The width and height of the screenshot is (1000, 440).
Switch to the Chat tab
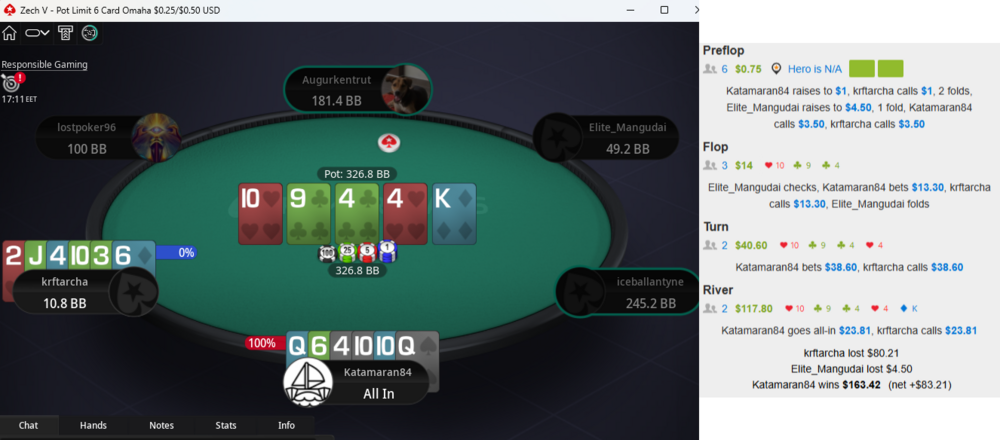tap(29, 425)
